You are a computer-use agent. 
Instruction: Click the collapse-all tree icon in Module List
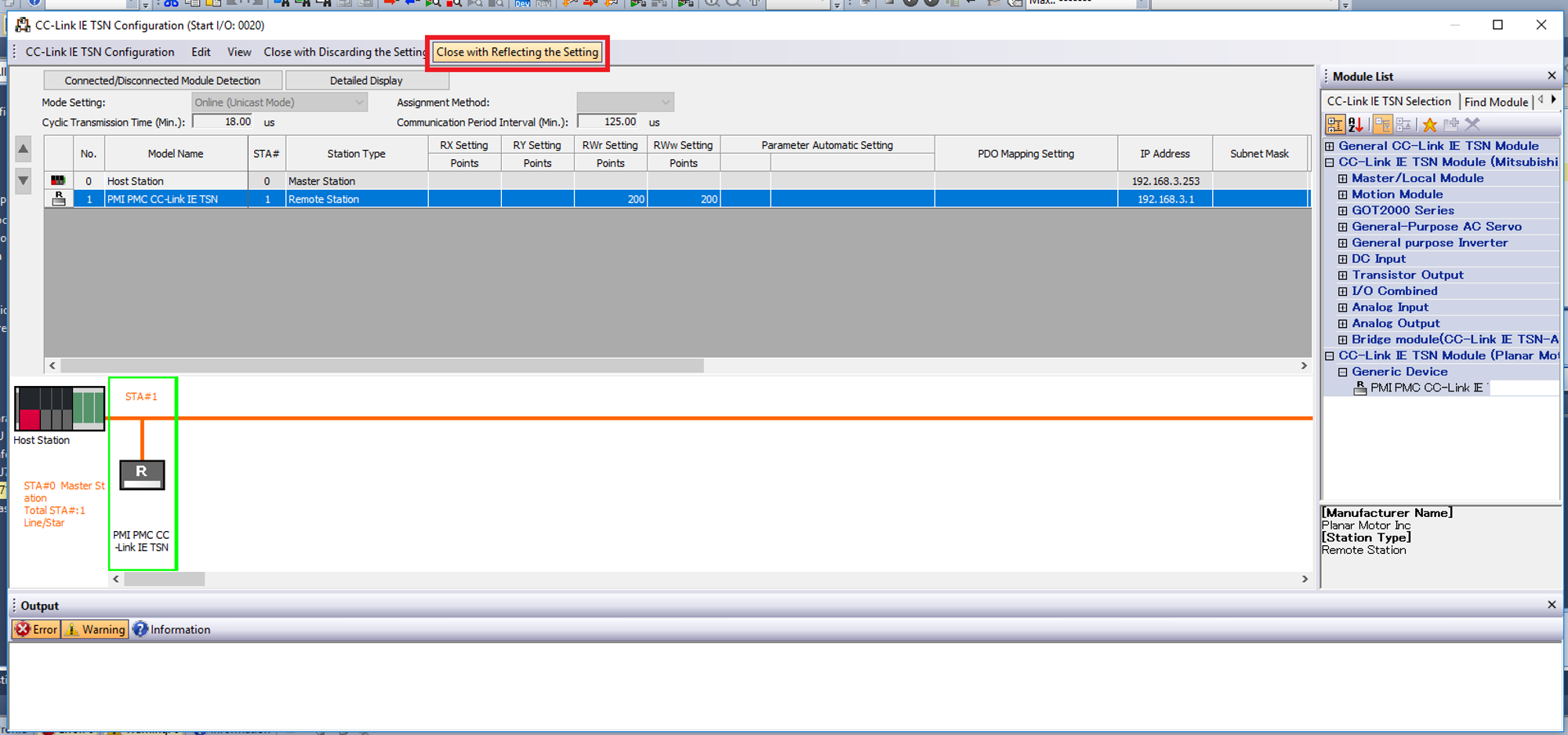pyautogui.click(x=1403, y=124)
